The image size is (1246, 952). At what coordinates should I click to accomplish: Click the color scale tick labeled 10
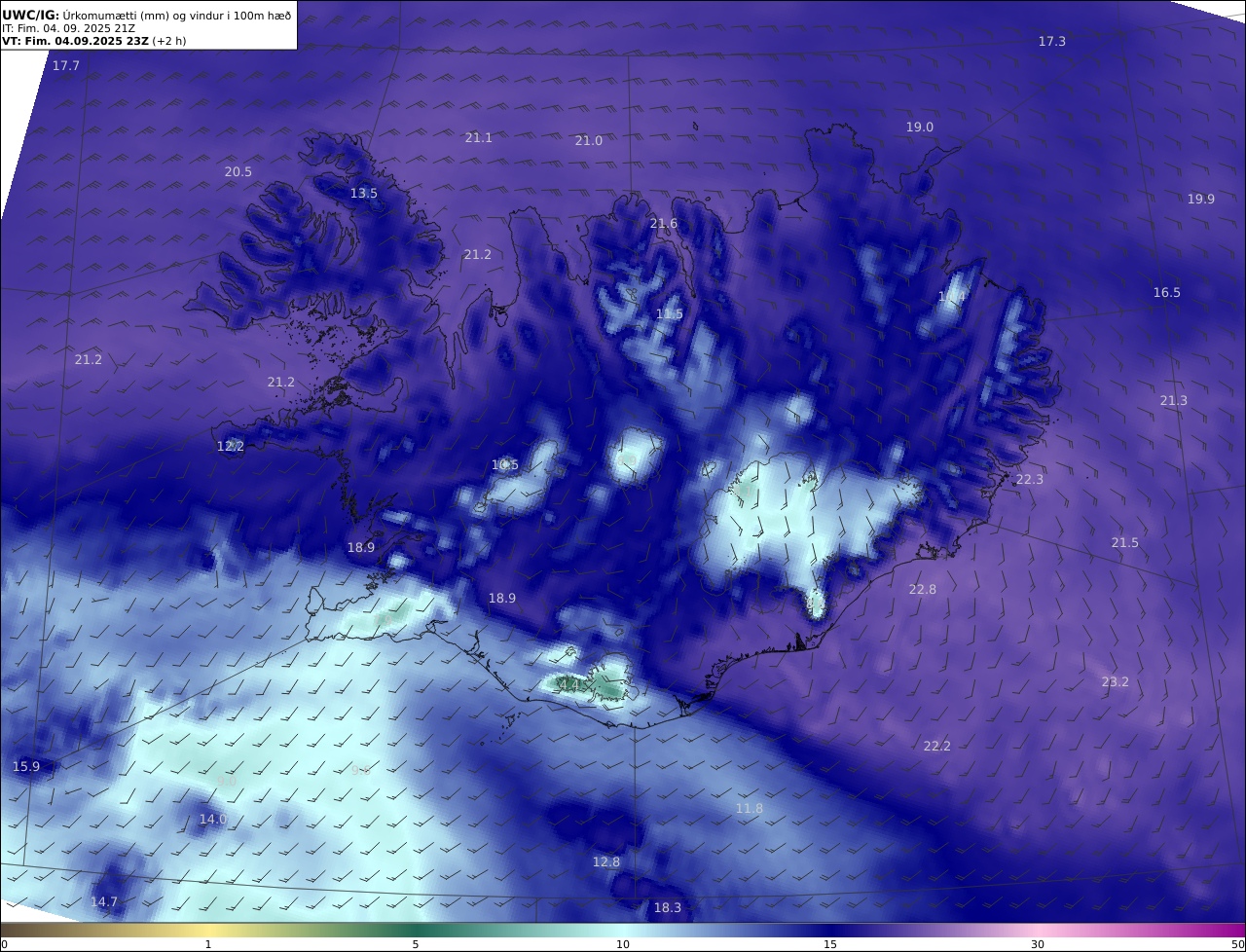[x=623, y=945]
